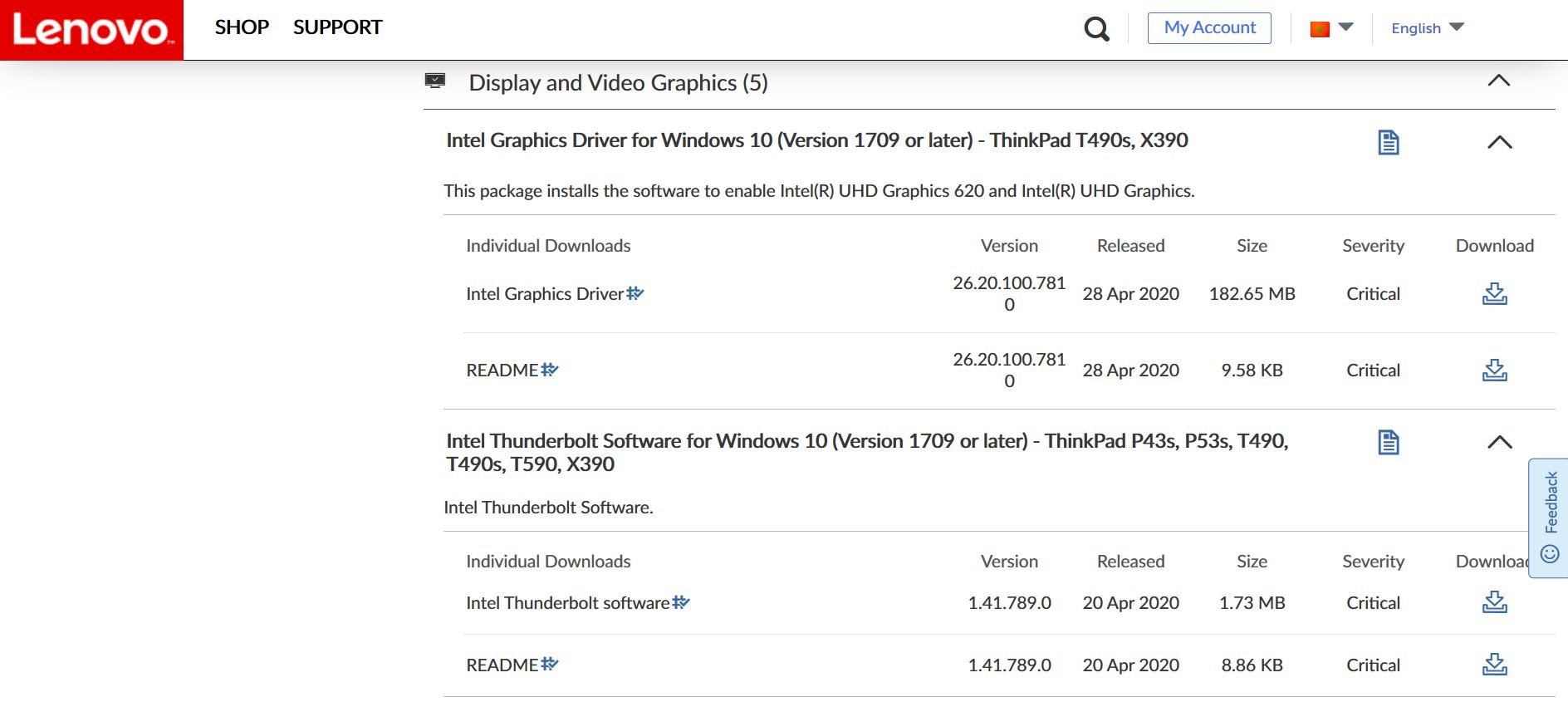Screen dimensions: 1568x702
Task: Download the Graphics Driver README file
Action: click(x=1494, y=371)
